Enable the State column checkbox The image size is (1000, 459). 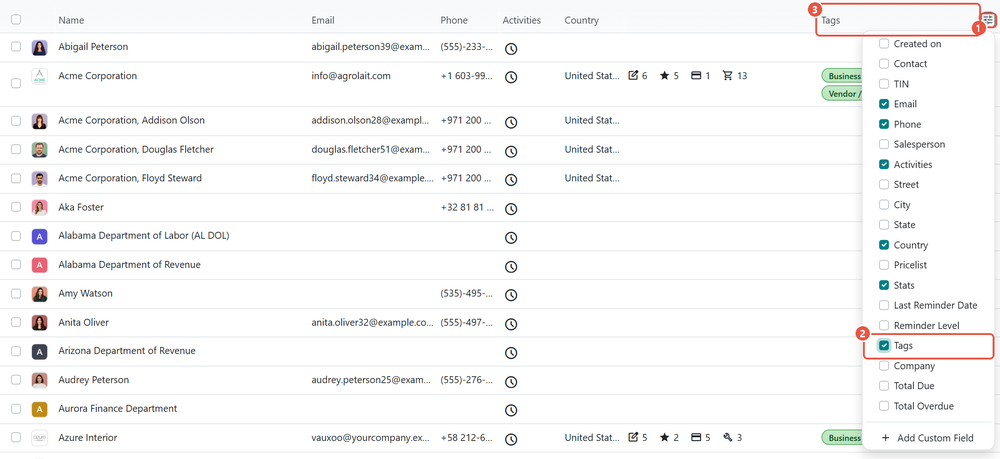884,225
